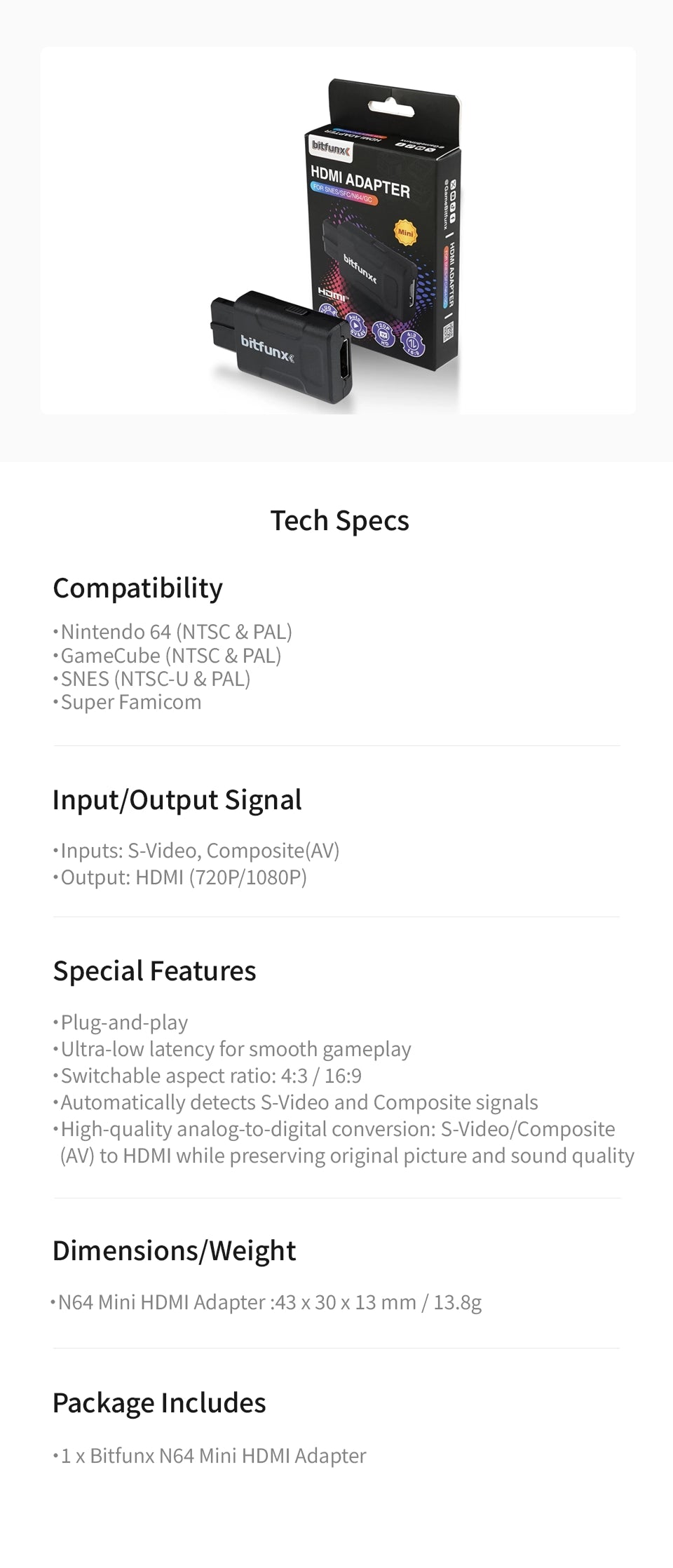Click the Switchable aspect ratio feature line
This screenshot has width=673, height=1568.
[211, 1076]
